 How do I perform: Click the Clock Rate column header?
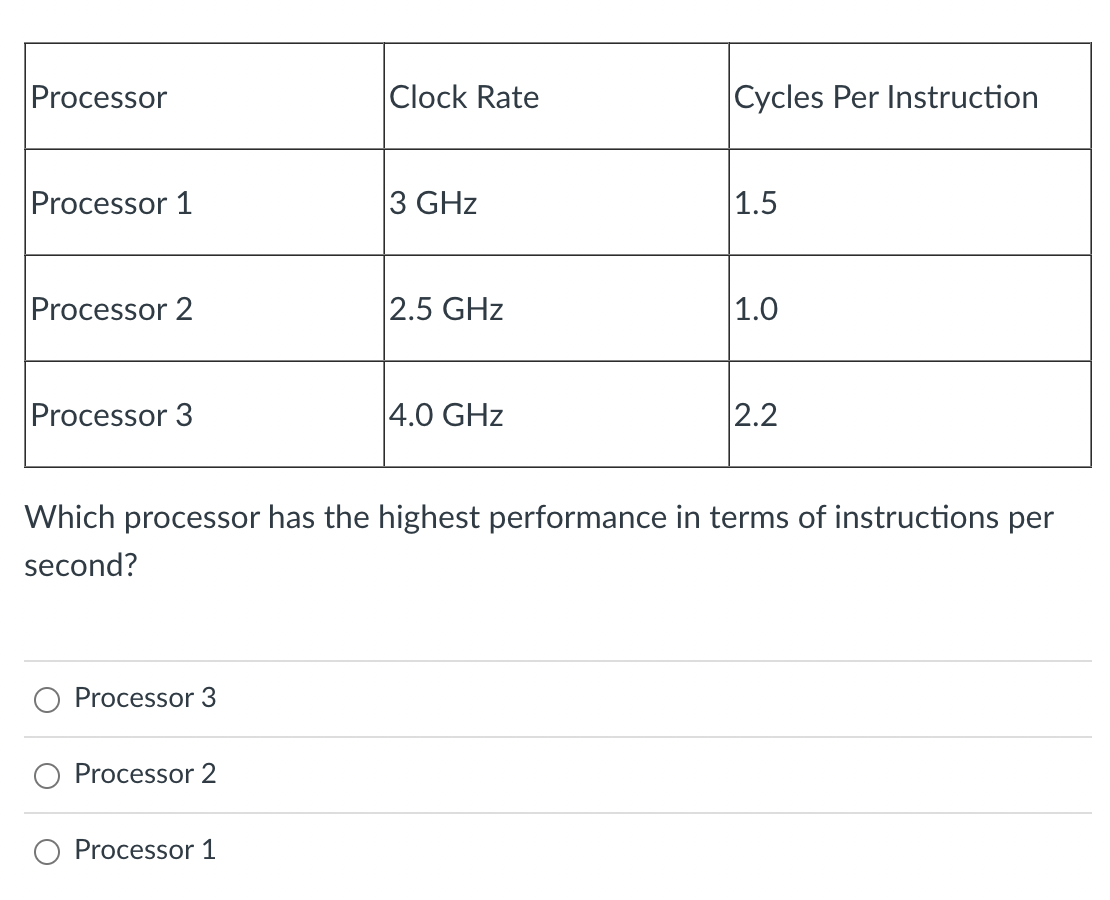point(464,97)
